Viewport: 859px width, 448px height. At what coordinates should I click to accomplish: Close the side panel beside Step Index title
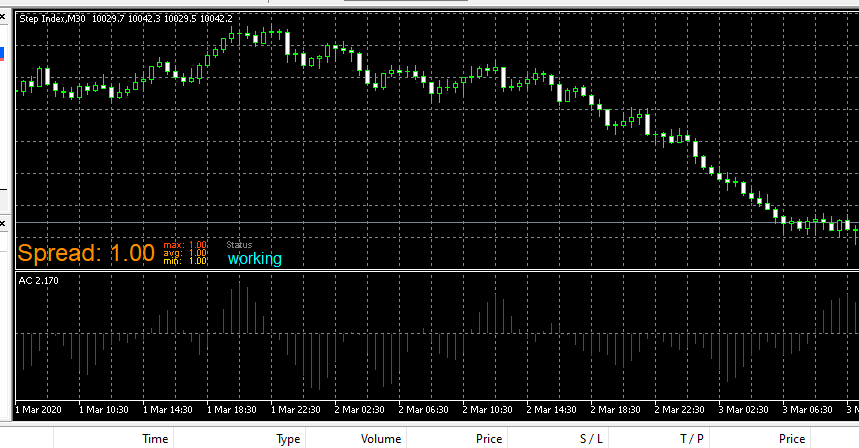click(x=3, y=17)
